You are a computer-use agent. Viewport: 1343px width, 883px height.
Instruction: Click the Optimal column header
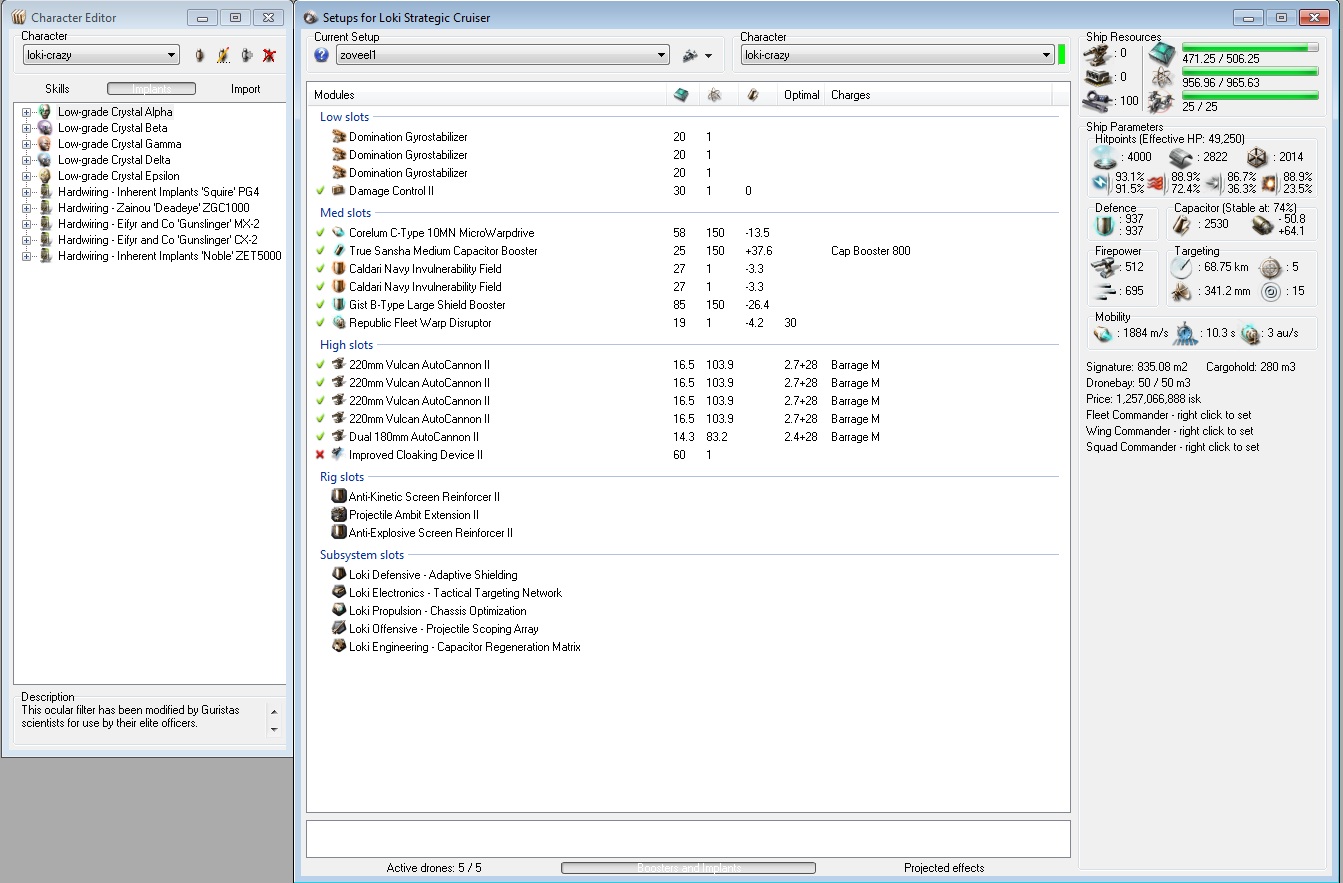click(x=802, y=95)
